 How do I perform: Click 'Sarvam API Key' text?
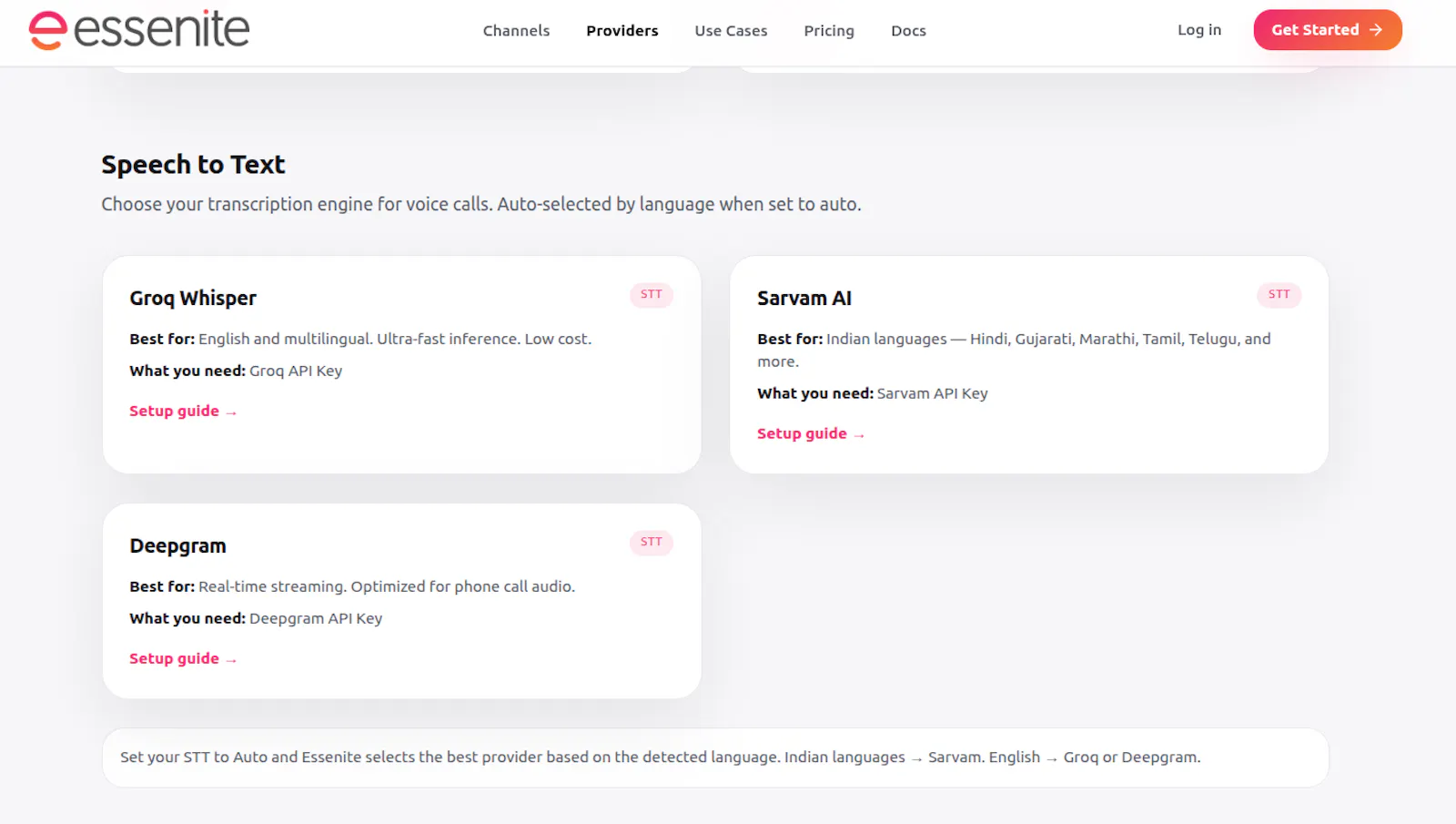coord(932,394)
